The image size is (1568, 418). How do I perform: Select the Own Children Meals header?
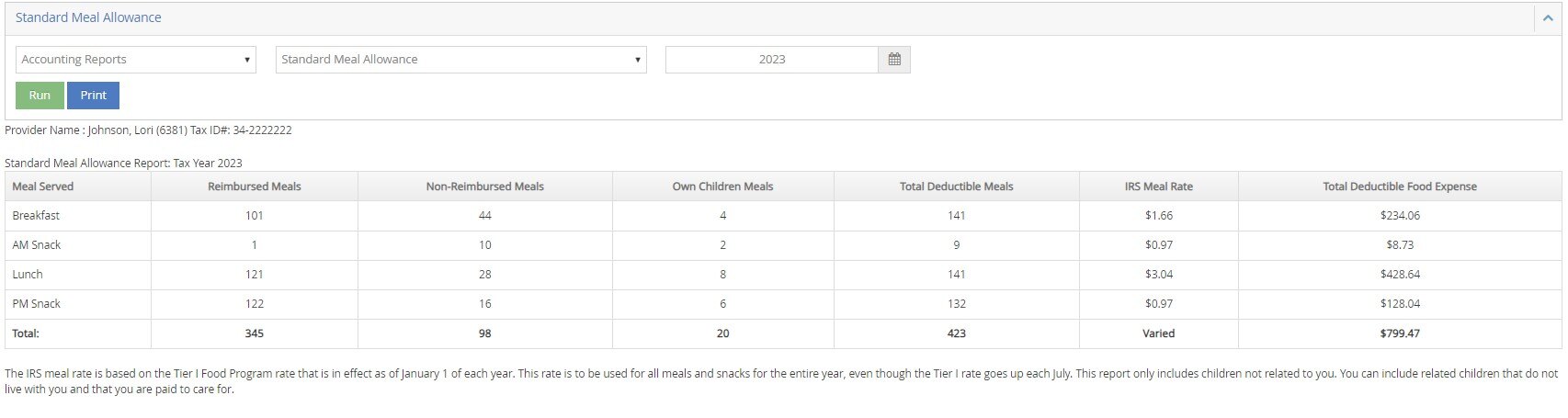[x=722, y=186]
